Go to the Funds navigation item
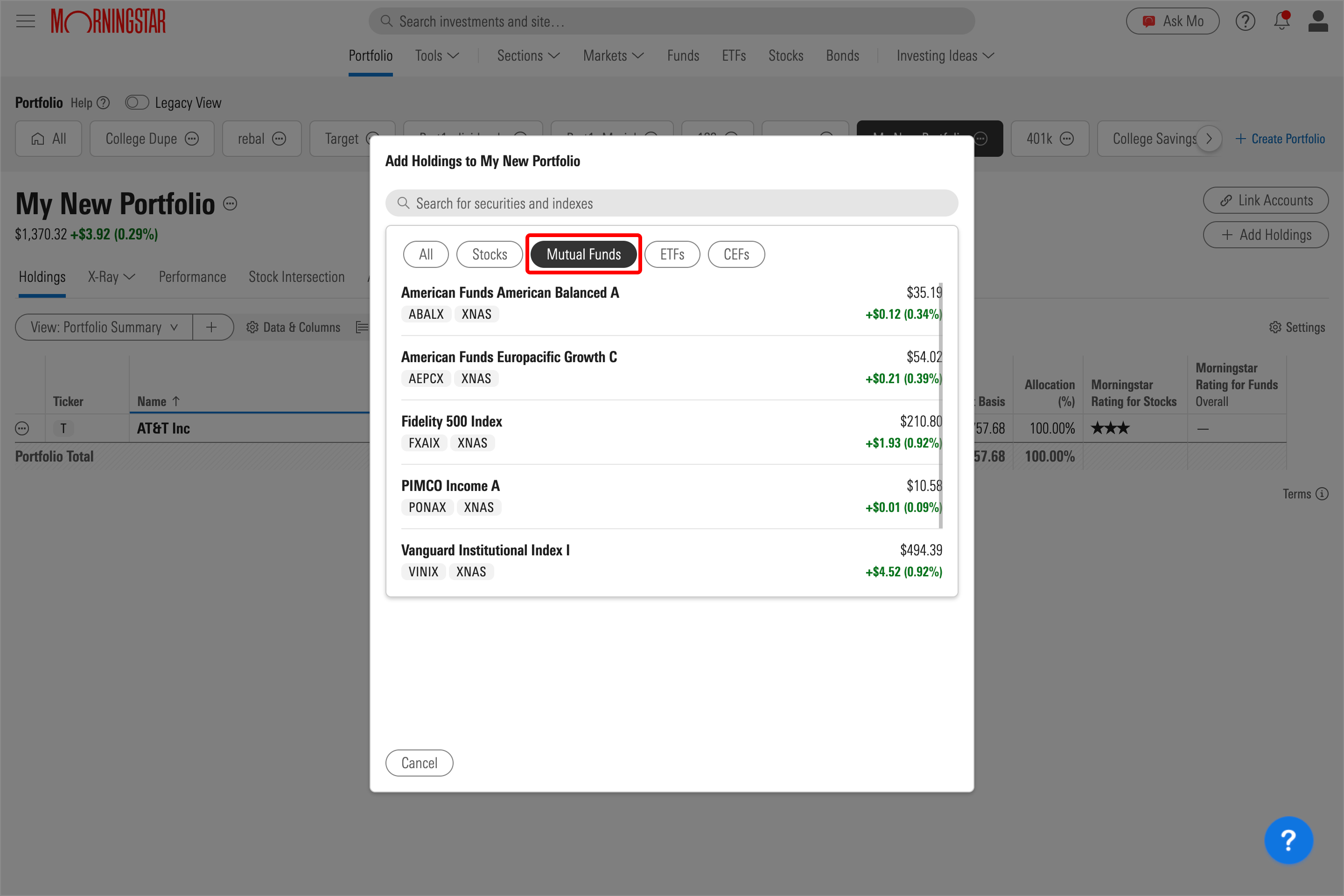This screenshot has height=896, width=1344. click(x=683, y=56)
